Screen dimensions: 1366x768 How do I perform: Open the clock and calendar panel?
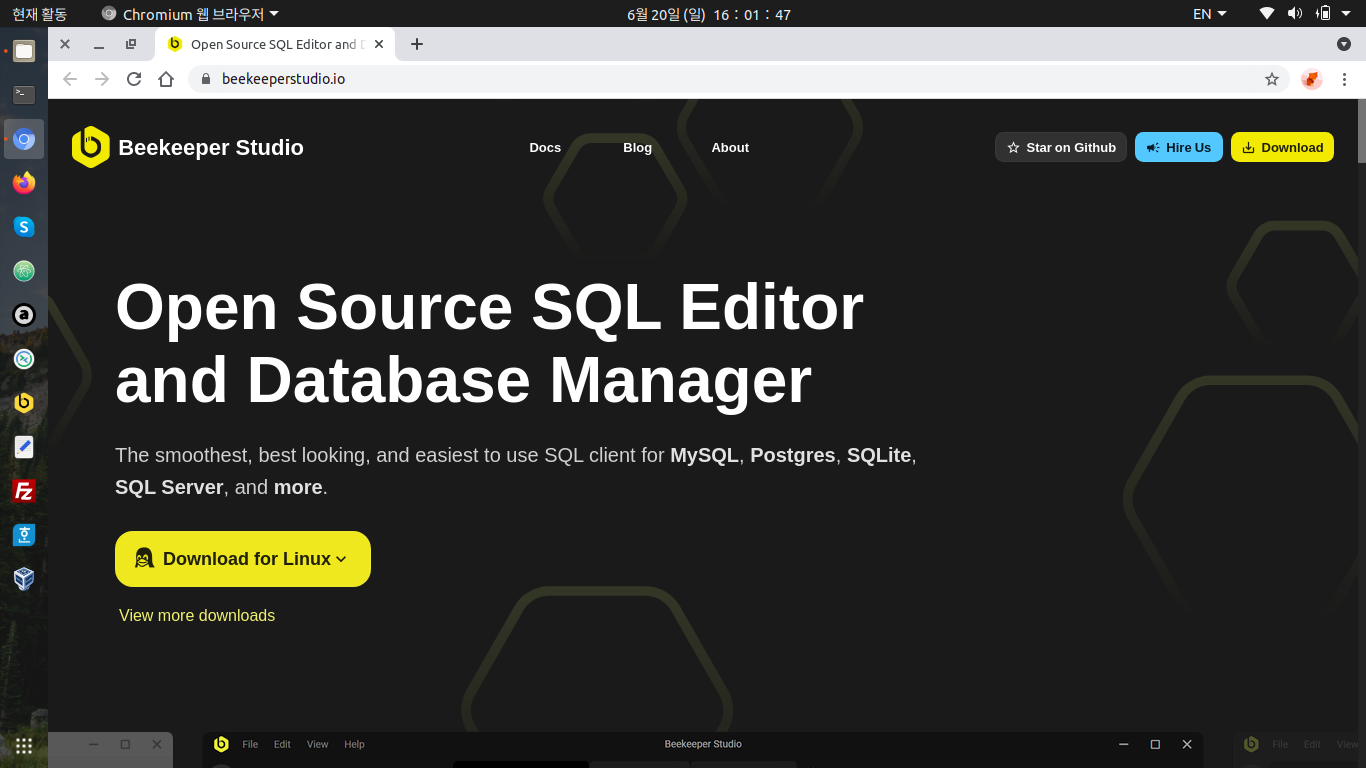pyautogui.click(x=709, y=14)
